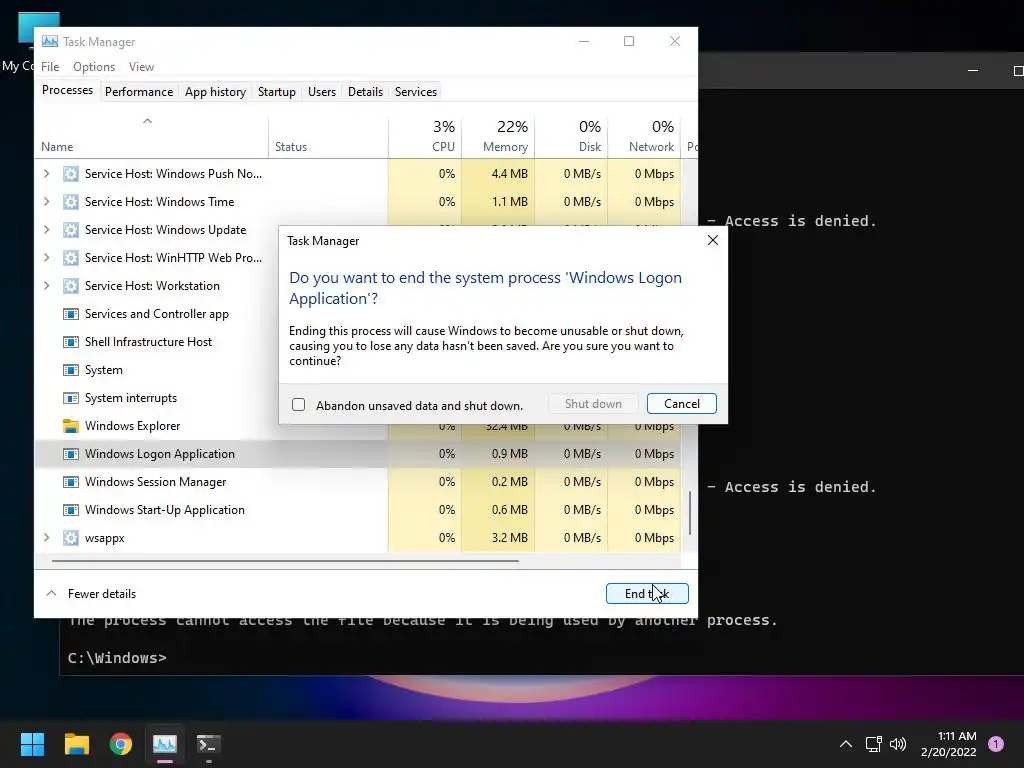Click the Shut down button in dialog

[593, 404]
